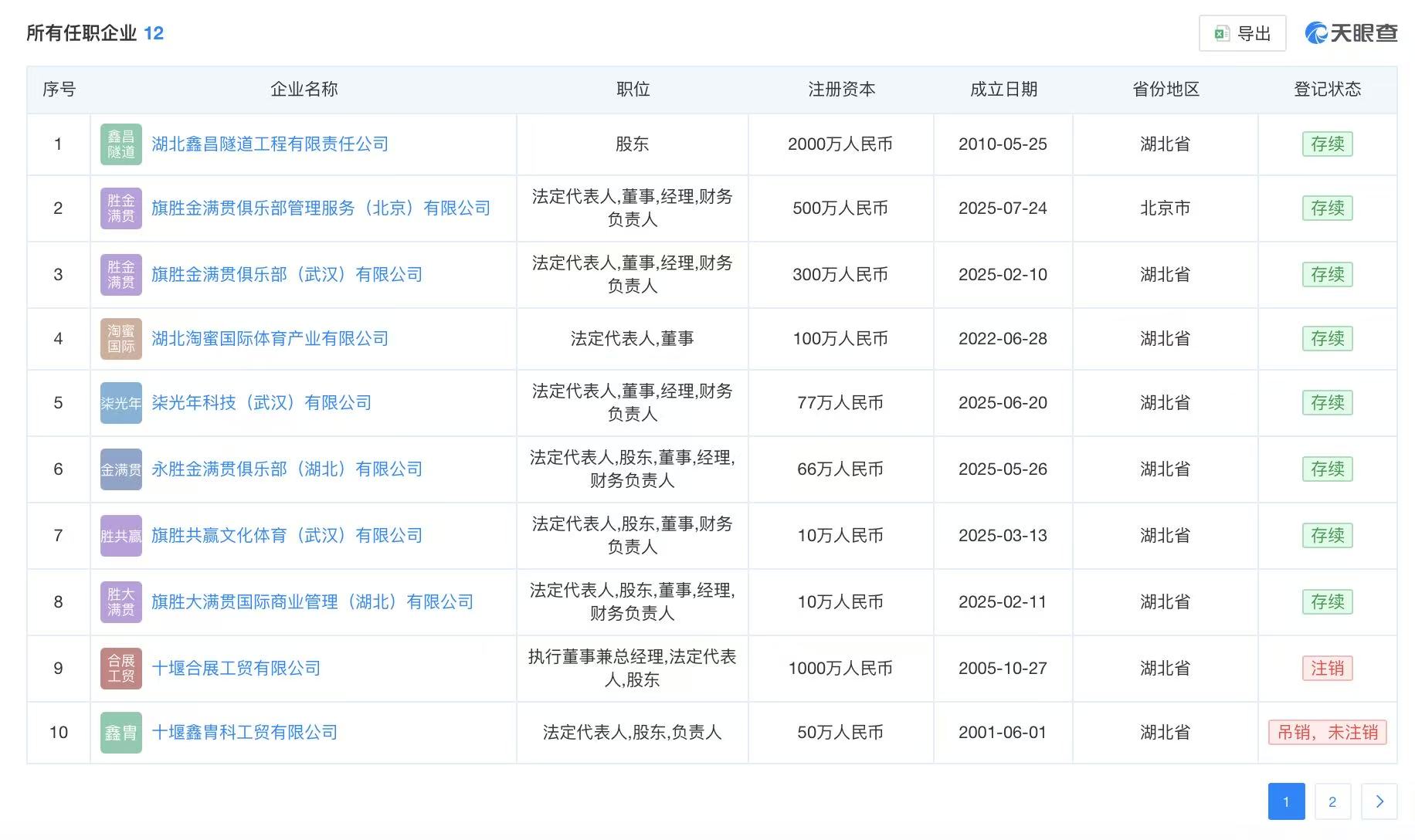1415x840 pixels.
Task: Click the 注册资本 column header
Action: point(841,90)
